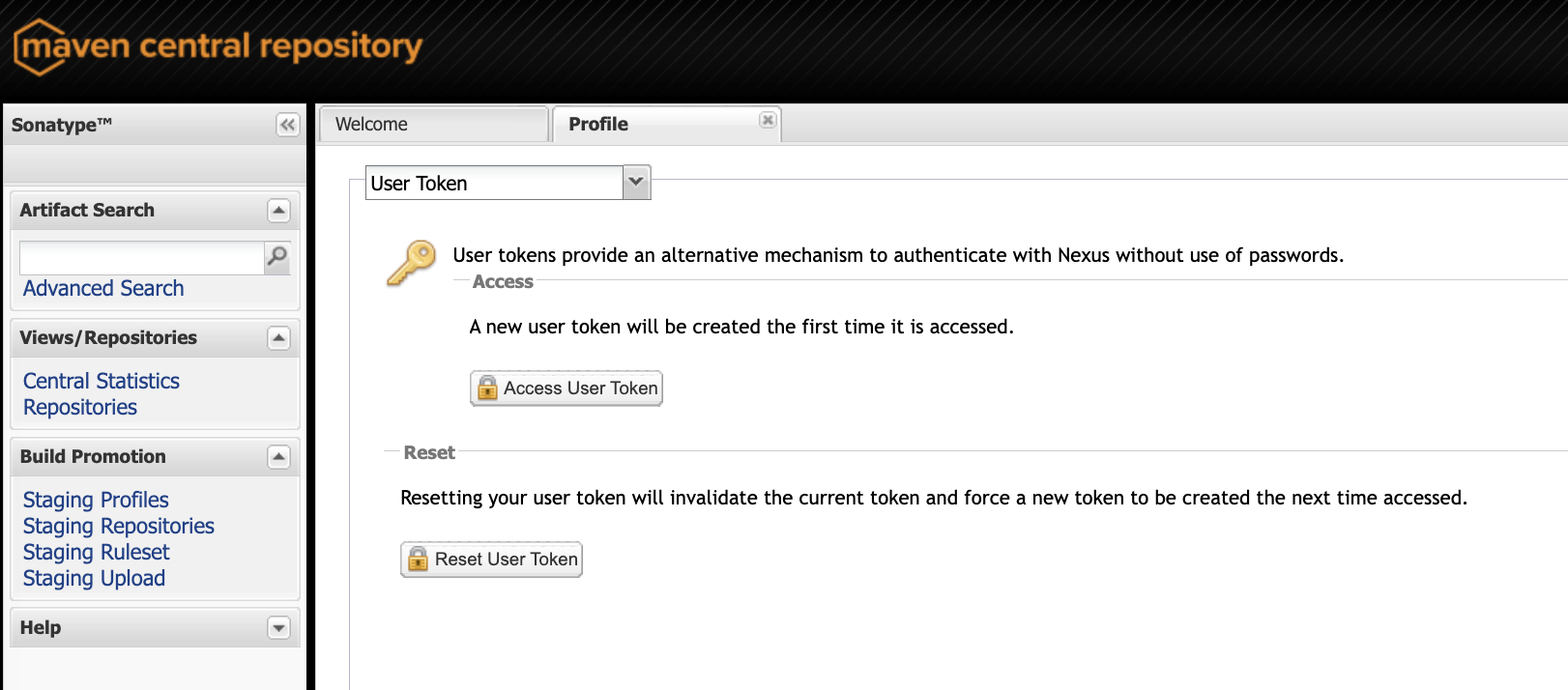
Task: Open the User Token dropdown arrow
Action: pos(636,183)
